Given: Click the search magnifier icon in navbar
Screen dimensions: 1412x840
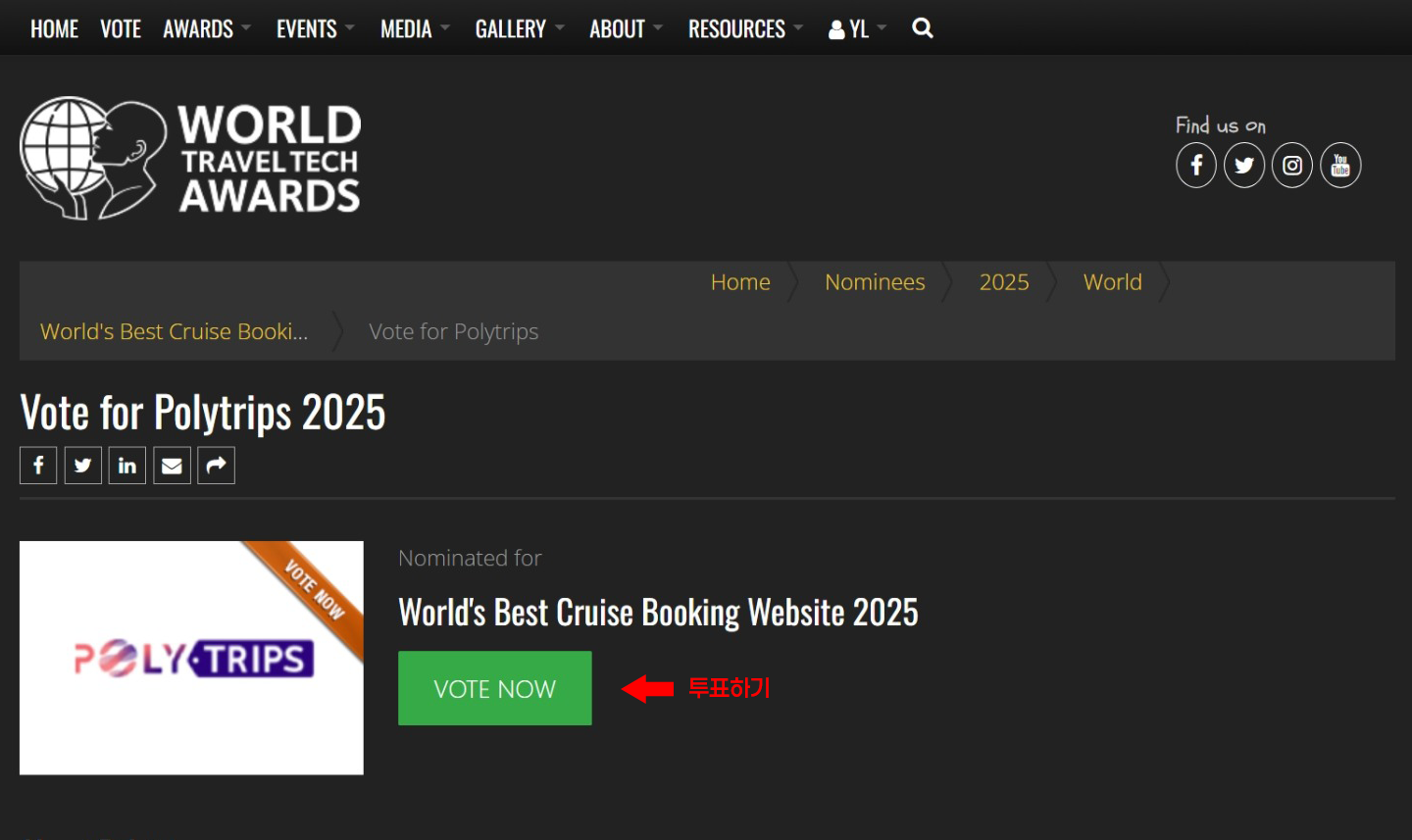Looking at the screenshot, I should click(922, 28).
